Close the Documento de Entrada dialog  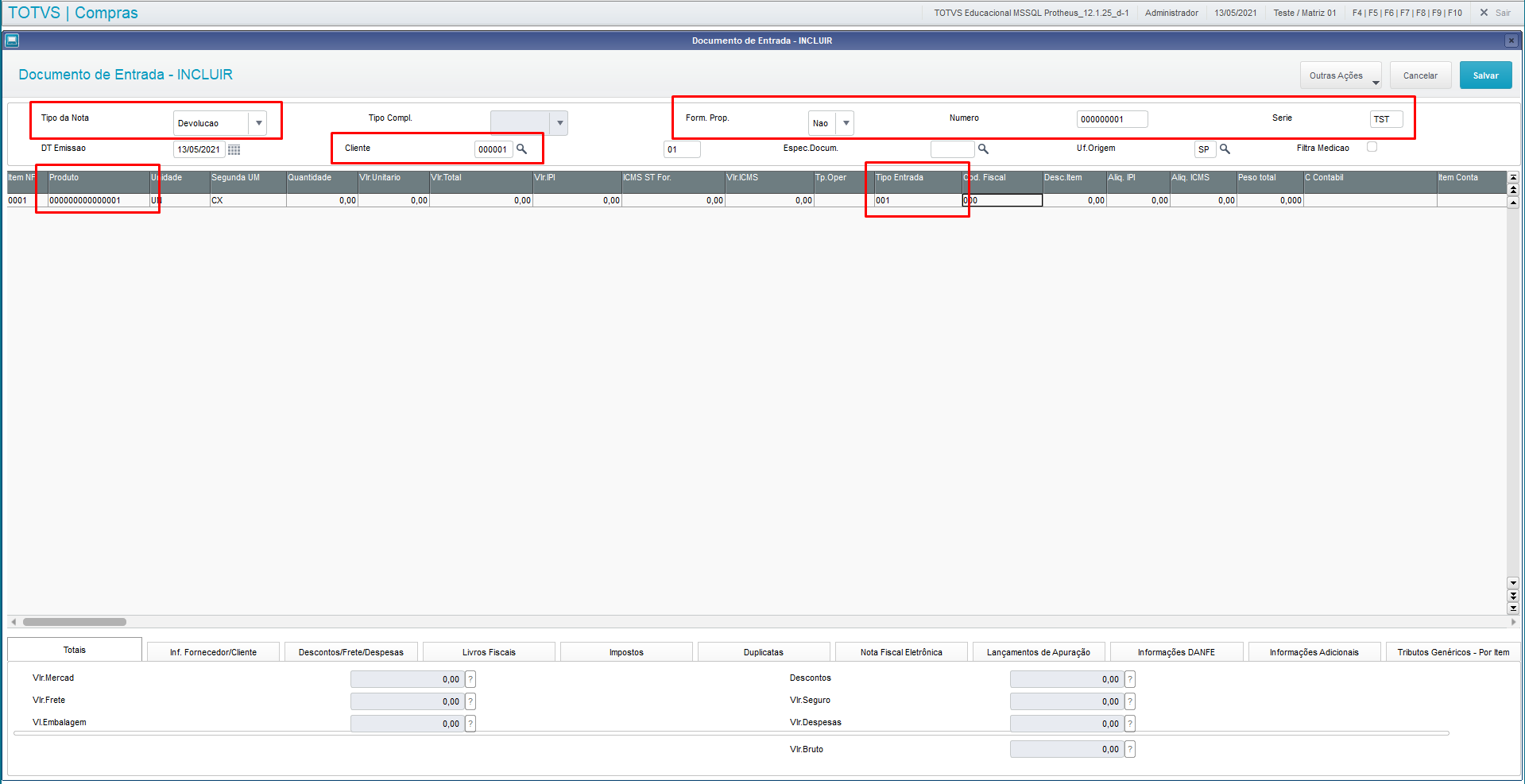tap(1511, 41)
